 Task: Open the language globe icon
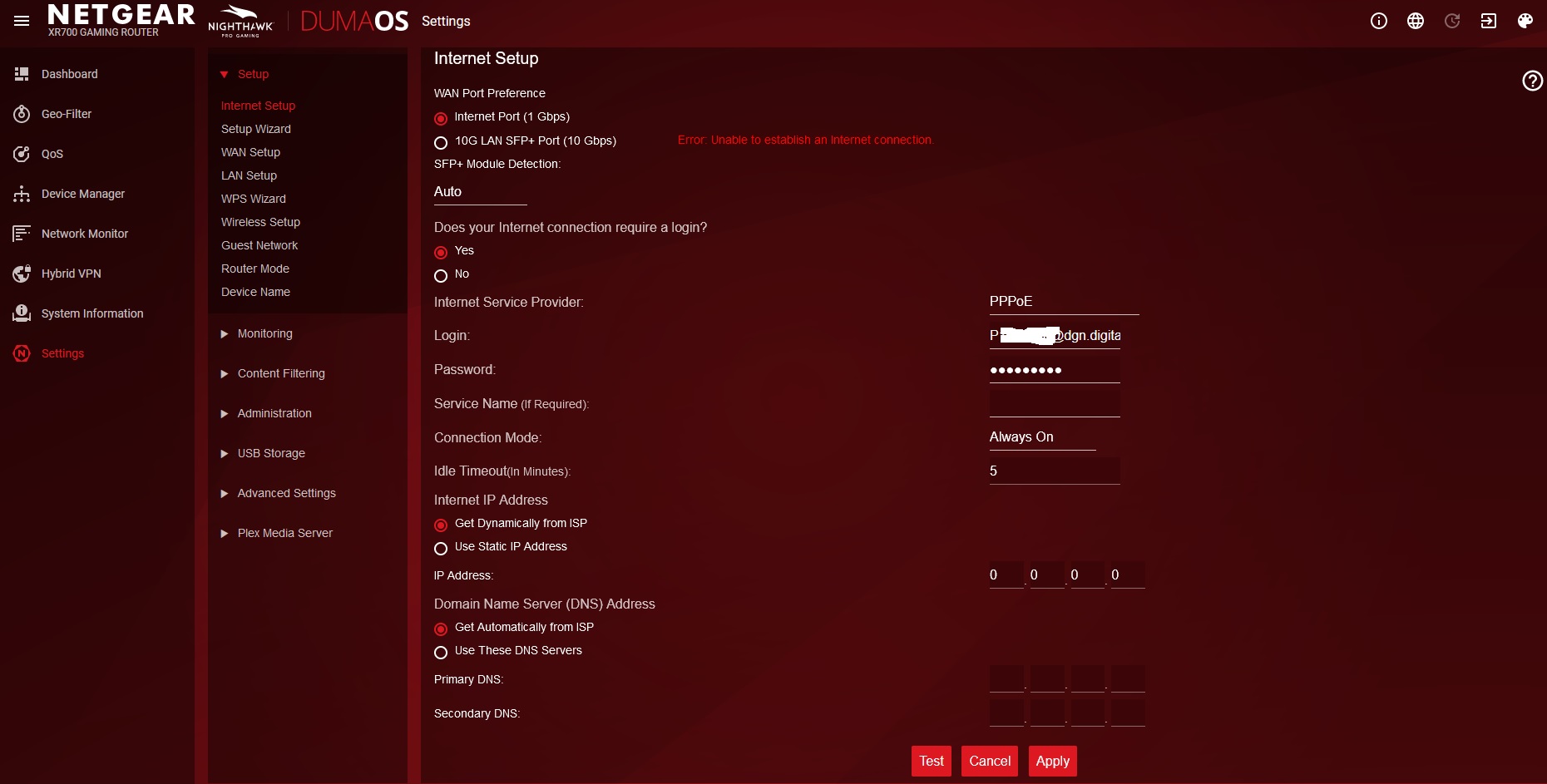tap(1416, 21)
